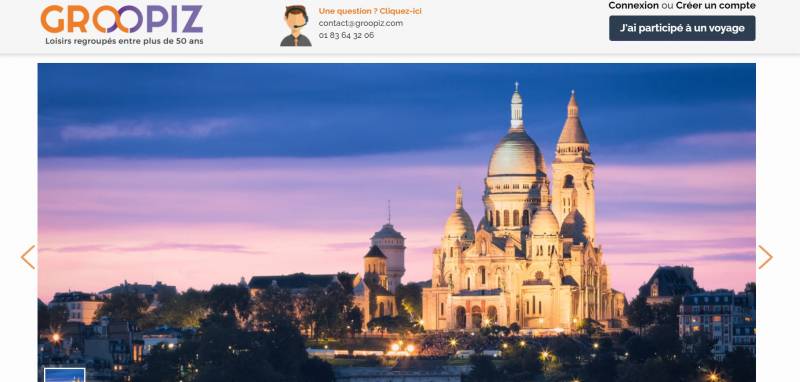Image resolution: width=800 pixels, height=382 pixels.
Task: Open the "Une question ? Cliquez-ici" link
Action: point(370,11)
